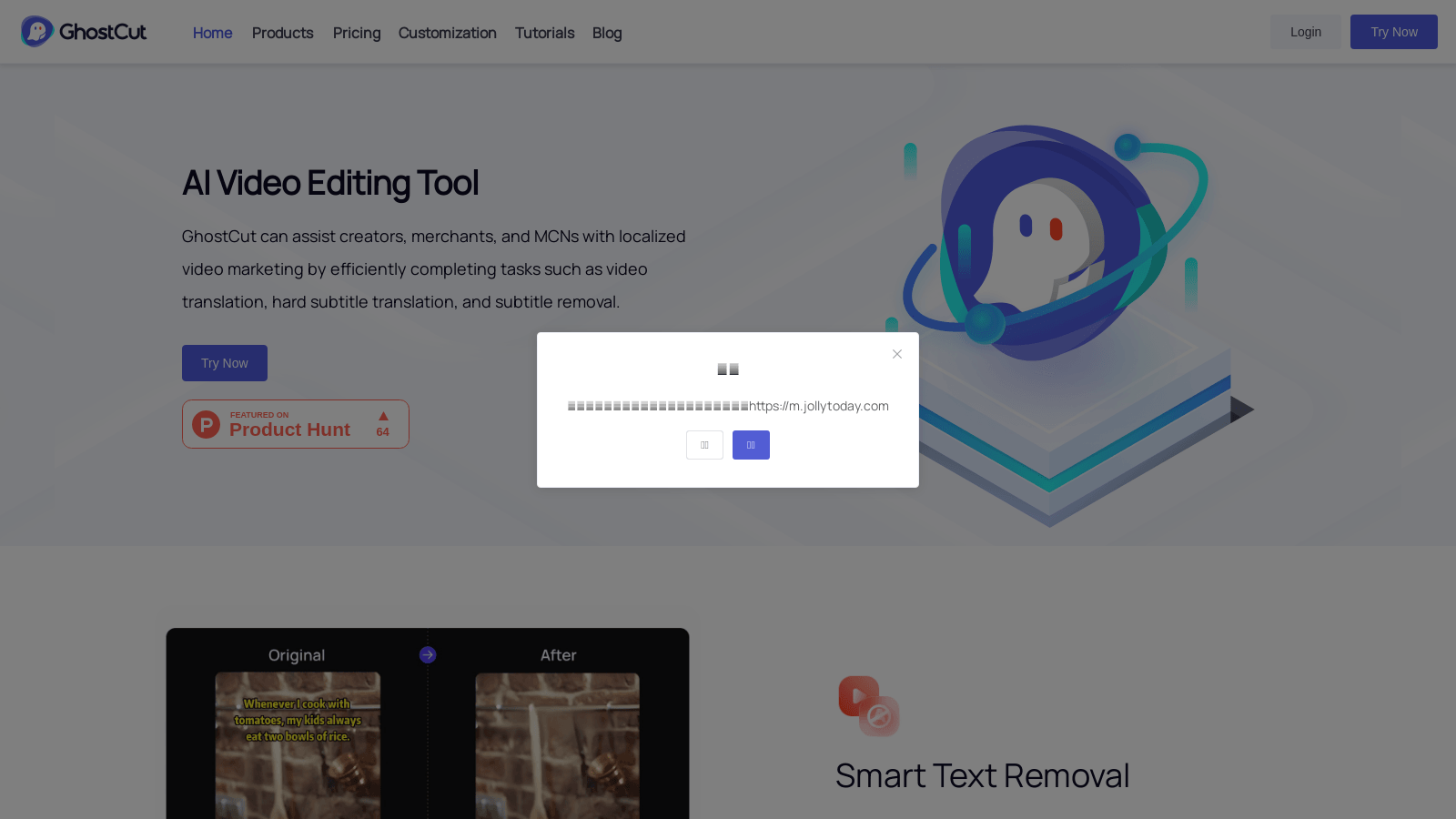Click the Login button
The width and height of the screenshot is (1456, 819).
(x=1305, y=32)
